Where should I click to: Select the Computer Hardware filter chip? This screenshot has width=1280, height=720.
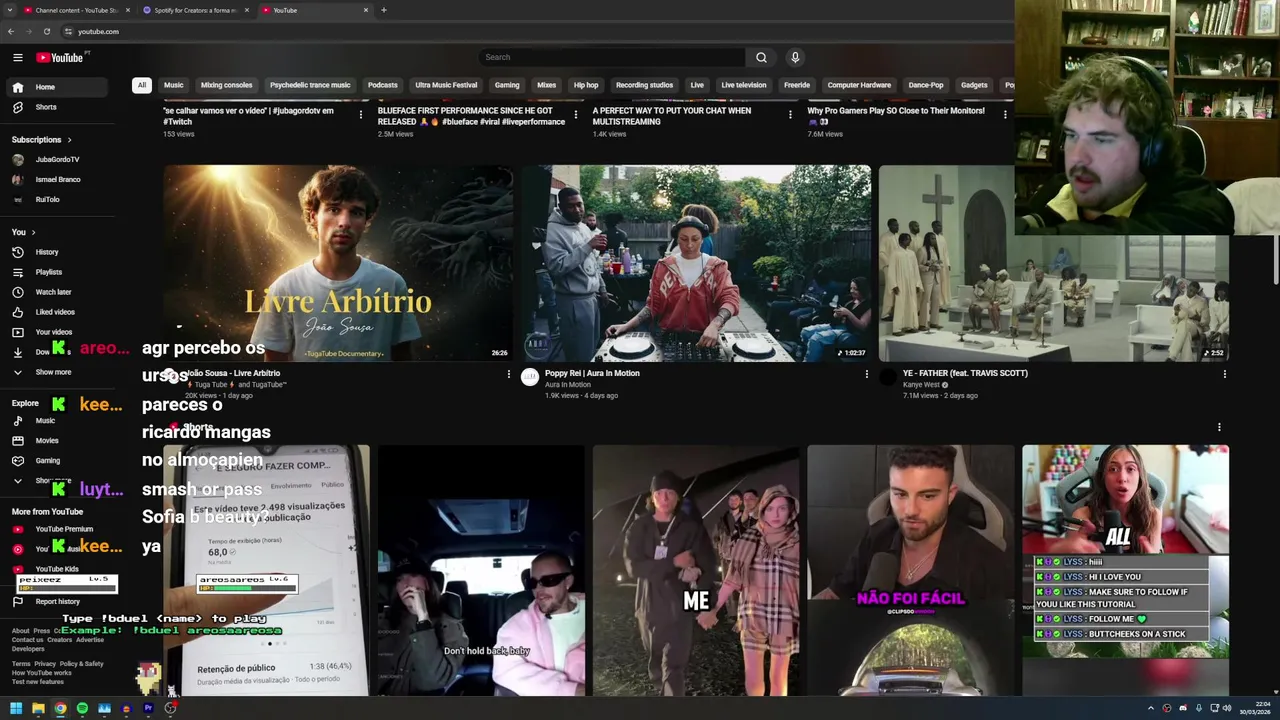859,85
